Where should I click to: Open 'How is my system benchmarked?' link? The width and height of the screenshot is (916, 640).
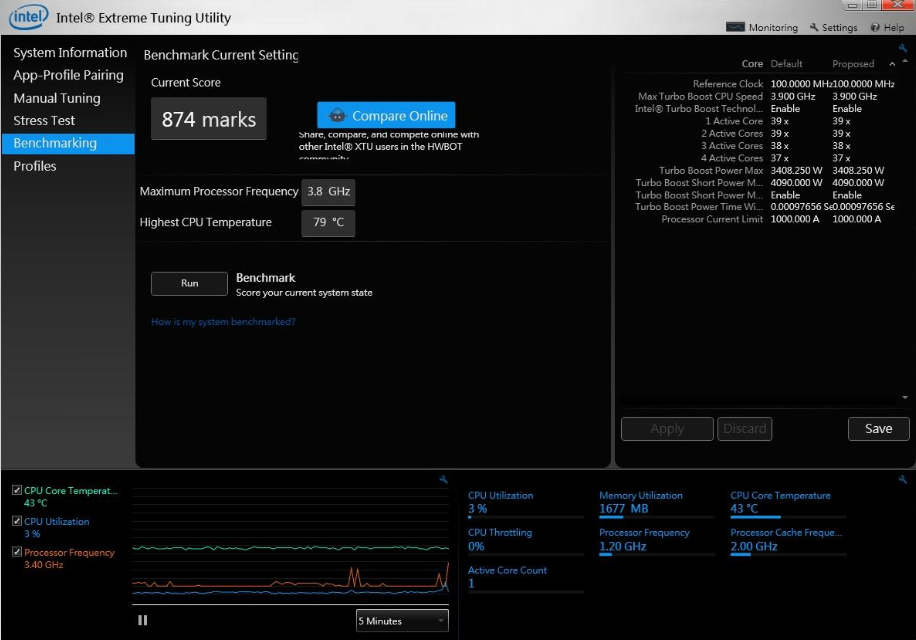223,322
